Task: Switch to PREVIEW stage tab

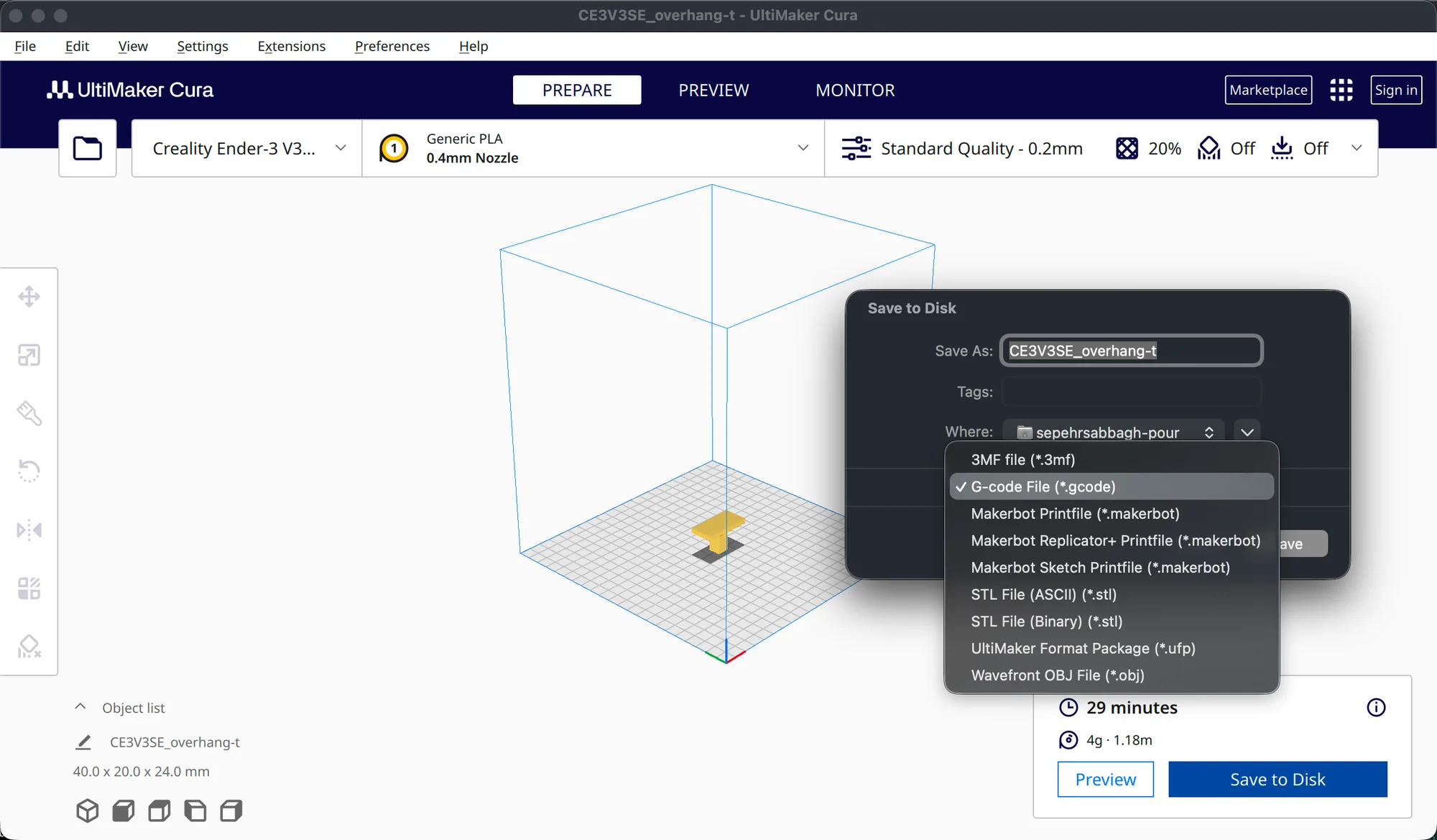Action: (x=713, y=90)
